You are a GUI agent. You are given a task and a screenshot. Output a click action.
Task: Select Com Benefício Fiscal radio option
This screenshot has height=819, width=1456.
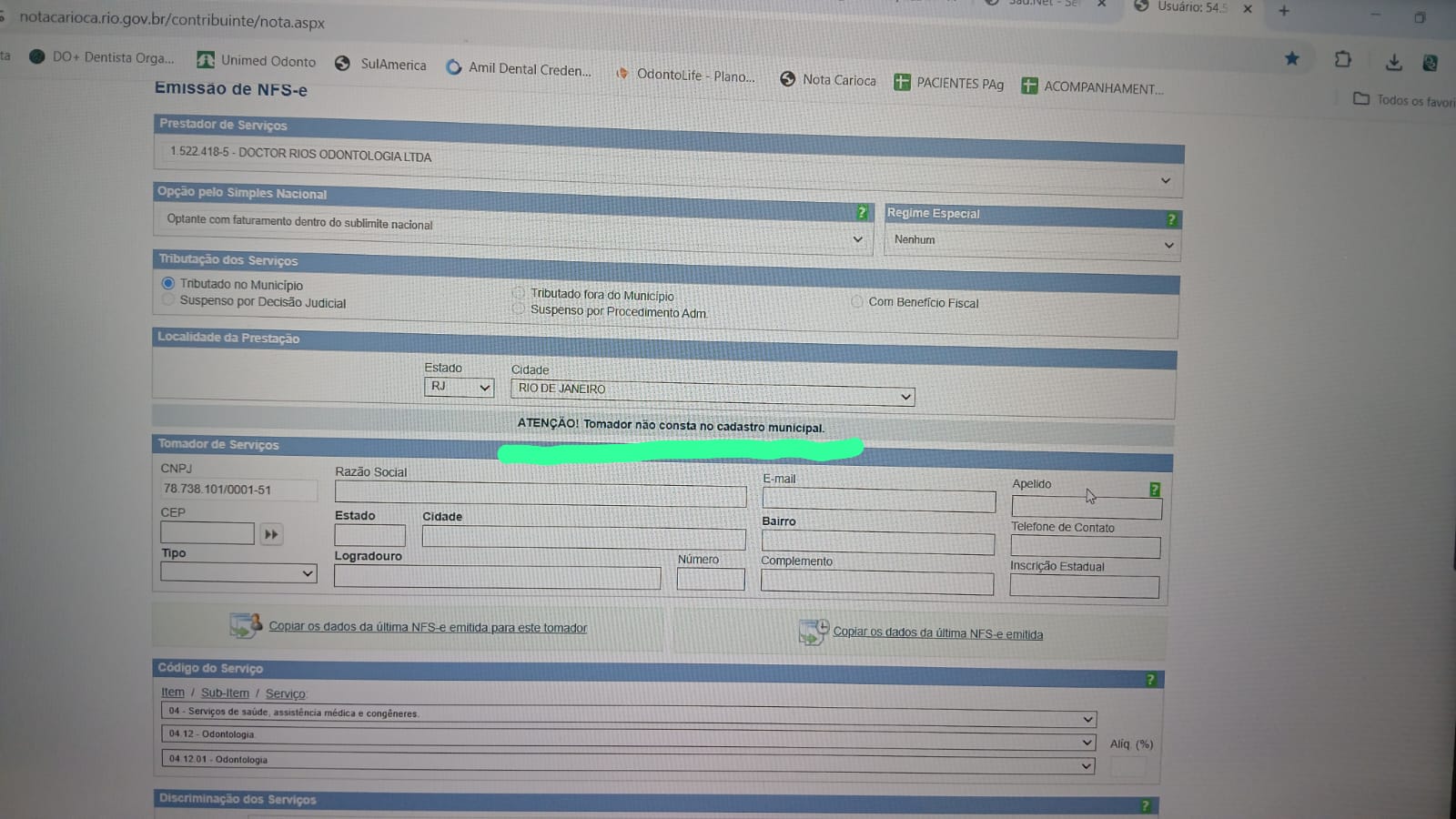pos(857,301)
